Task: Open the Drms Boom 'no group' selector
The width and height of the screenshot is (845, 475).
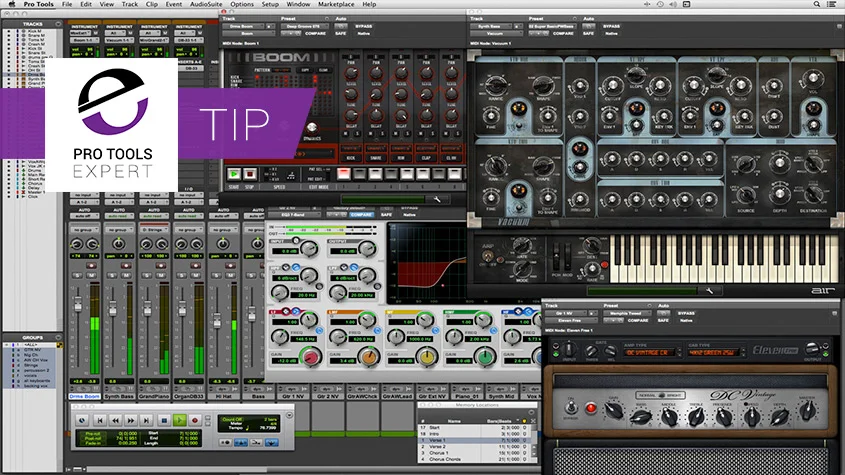Action: pos(85,230)
